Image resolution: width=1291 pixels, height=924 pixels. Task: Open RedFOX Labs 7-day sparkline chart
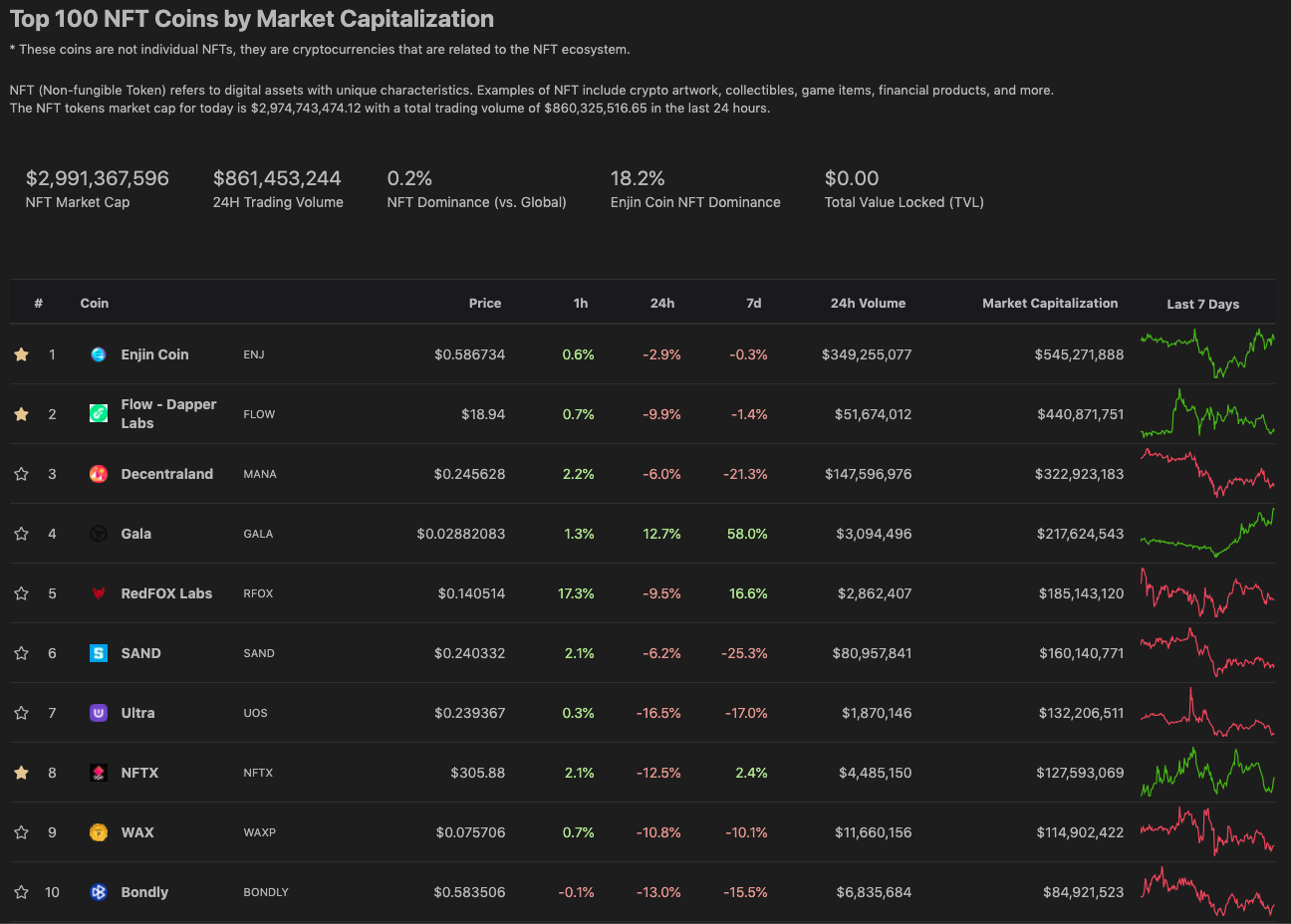pos(1207,592)
